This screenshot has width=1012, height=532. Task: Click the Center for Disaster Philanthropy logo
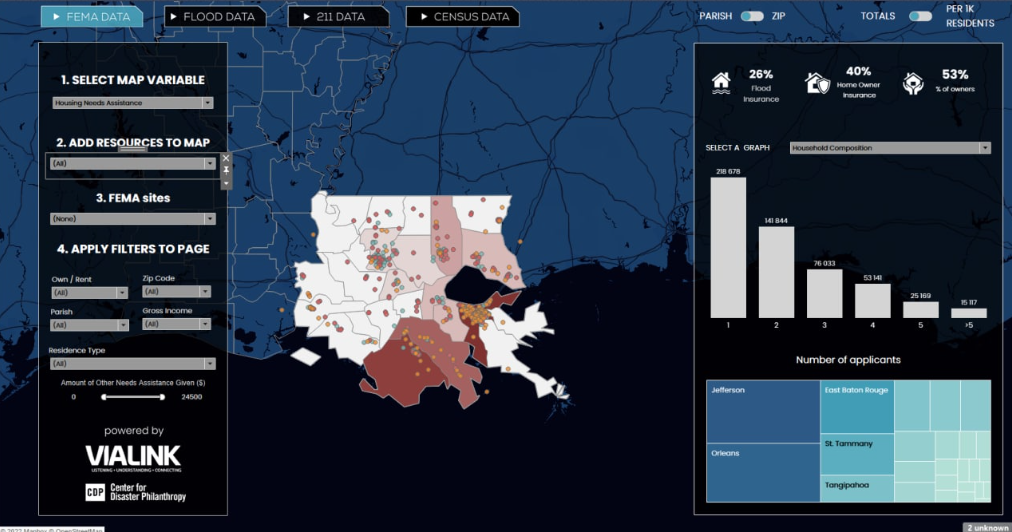pyautogui.click(x=134, y=491)
